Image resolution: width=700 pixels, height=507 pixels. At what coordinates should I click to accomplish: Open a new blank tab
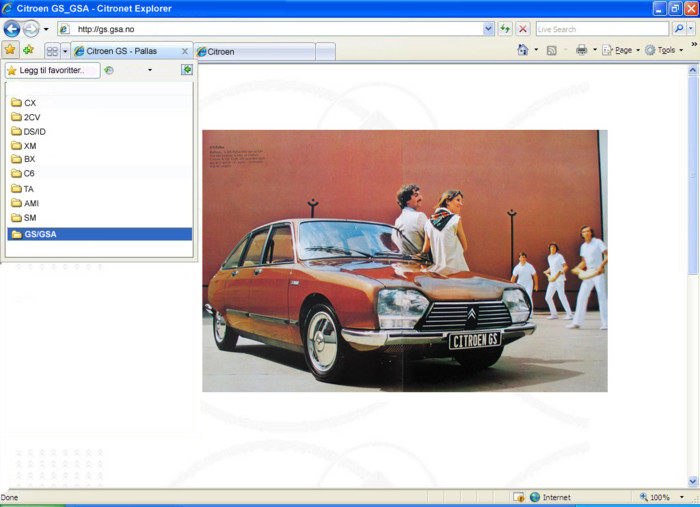pyautogui.click(x=325, y=52)
